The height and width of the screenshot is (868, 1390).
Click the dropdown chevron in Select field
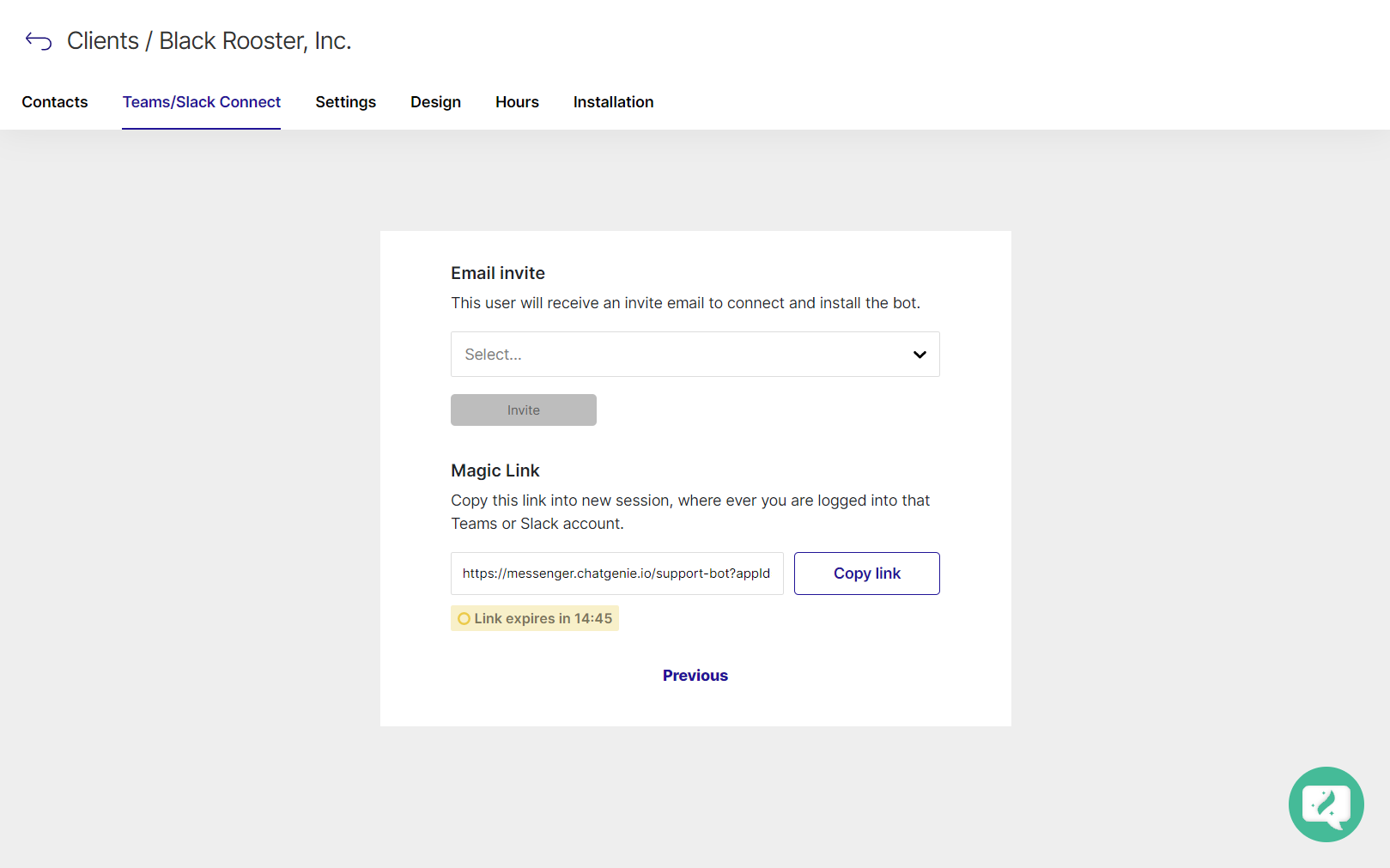(x=920, y=355)
